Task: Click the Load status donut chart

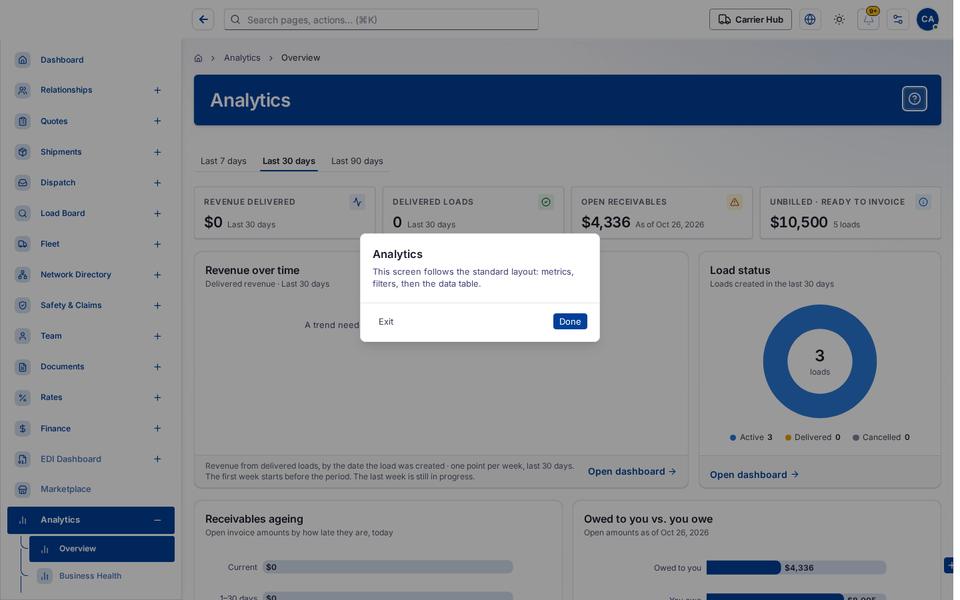Action: [819, 361]
